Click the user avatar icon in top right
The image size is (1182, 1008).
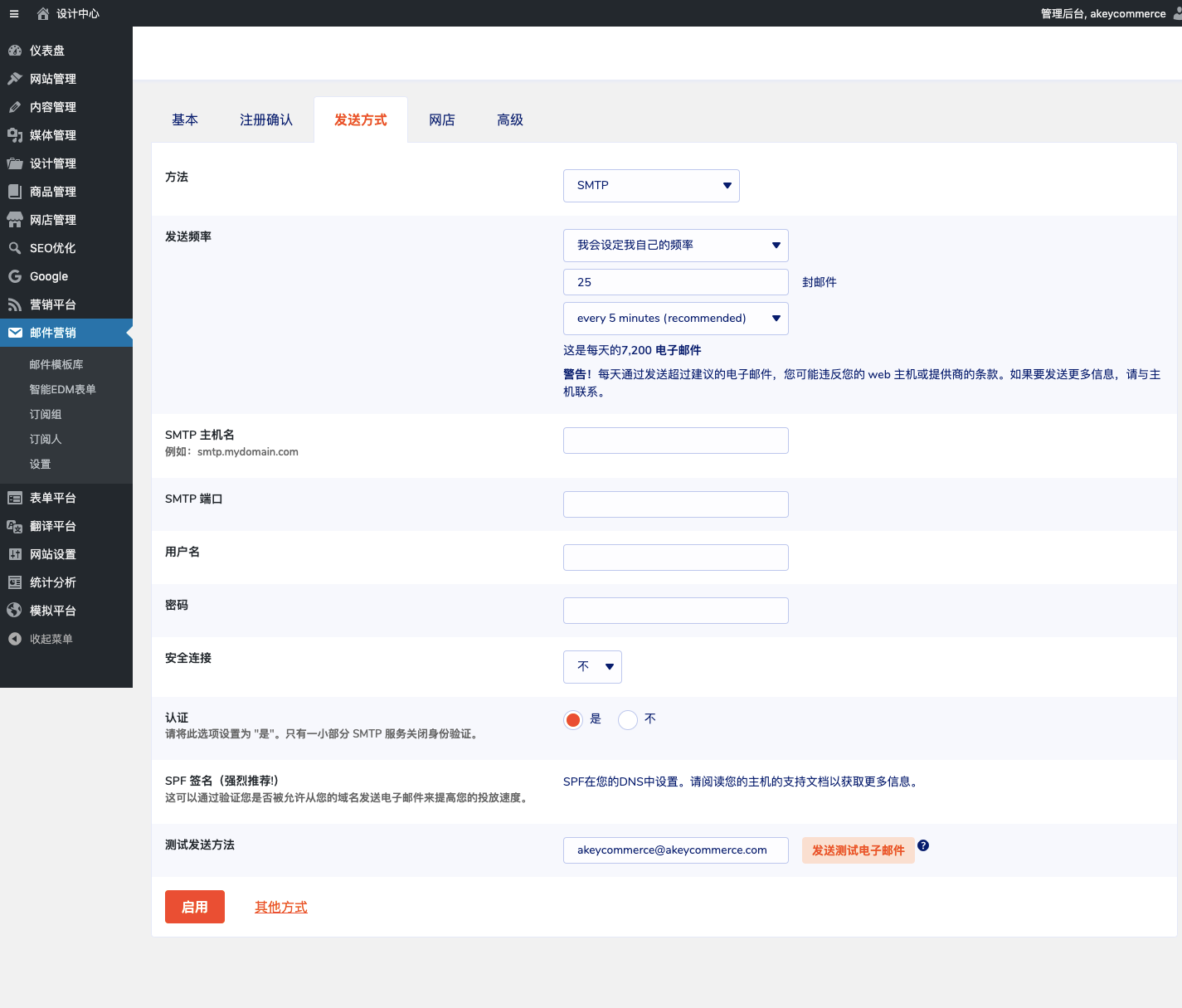[1177, 13]
